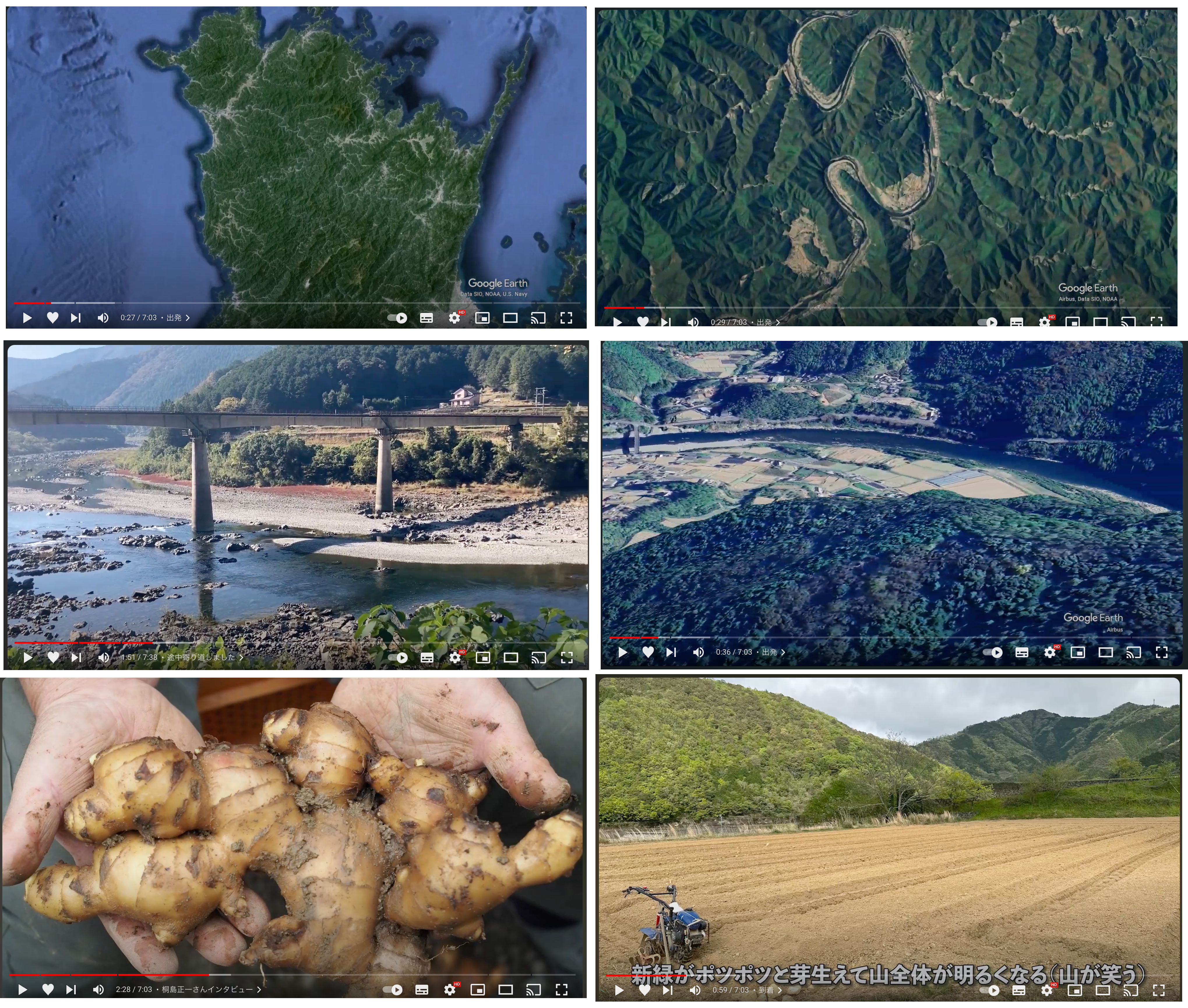Screen dimensions: 1188x1008
Task: Mute the ginger hands video volume
Action: 98,989
